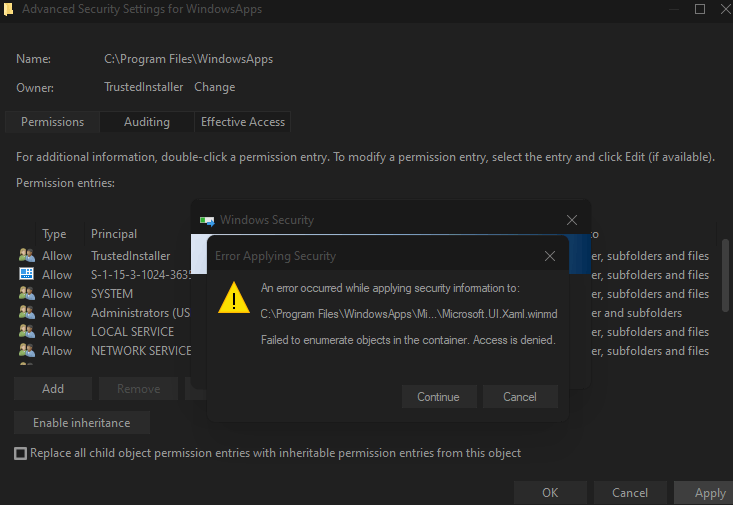This screenshot has width=733, height=505.
Task: Click the app package icon beside S-1-15-3-1024
Action: pos(27,274)
